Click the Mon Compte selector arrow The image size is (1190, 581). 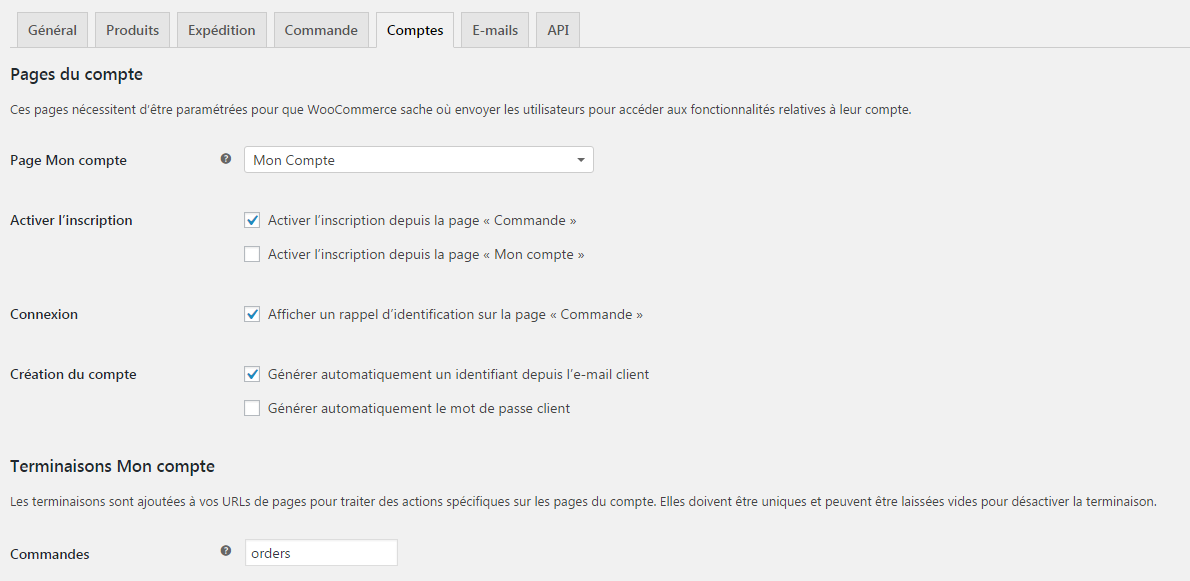point(580,159)
